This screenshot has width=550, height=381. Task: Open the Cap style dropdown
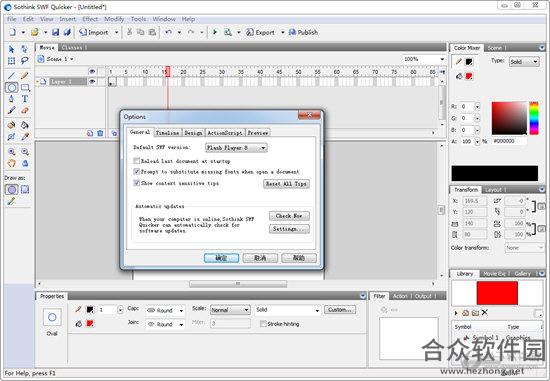tap(165, 310)
